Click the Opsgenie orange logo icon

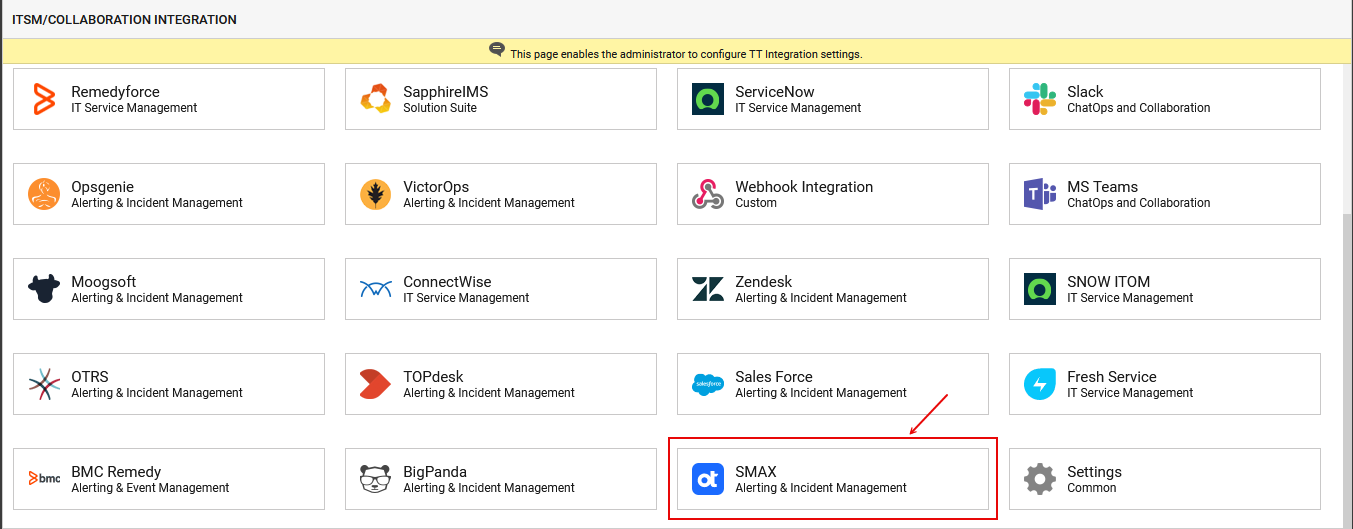point(44,194)
